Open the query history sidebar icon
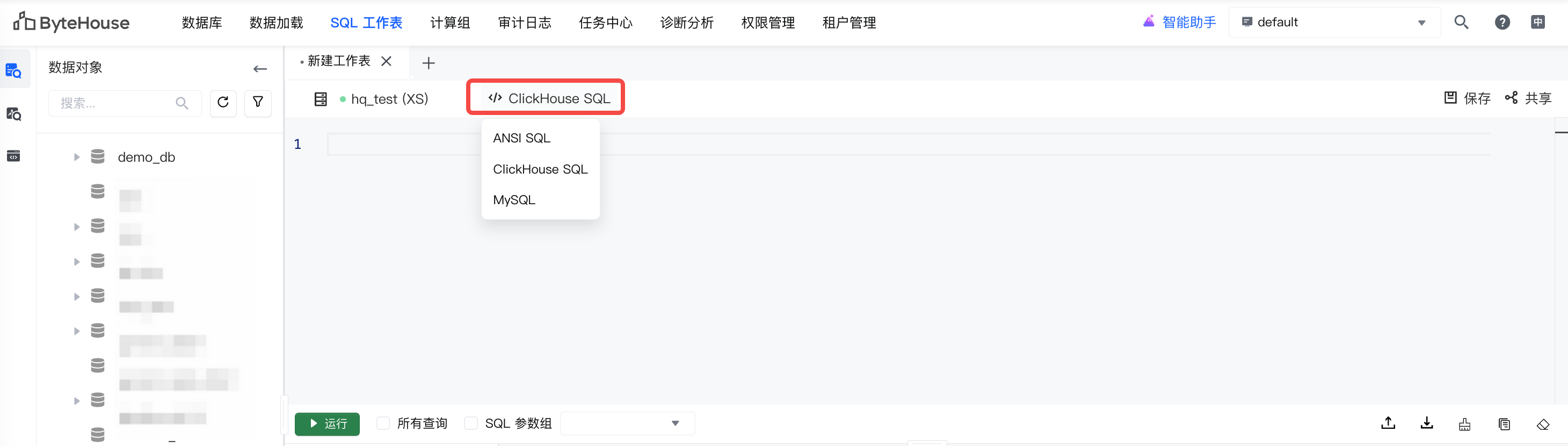The image size is (1568, 446). [13, 113]
